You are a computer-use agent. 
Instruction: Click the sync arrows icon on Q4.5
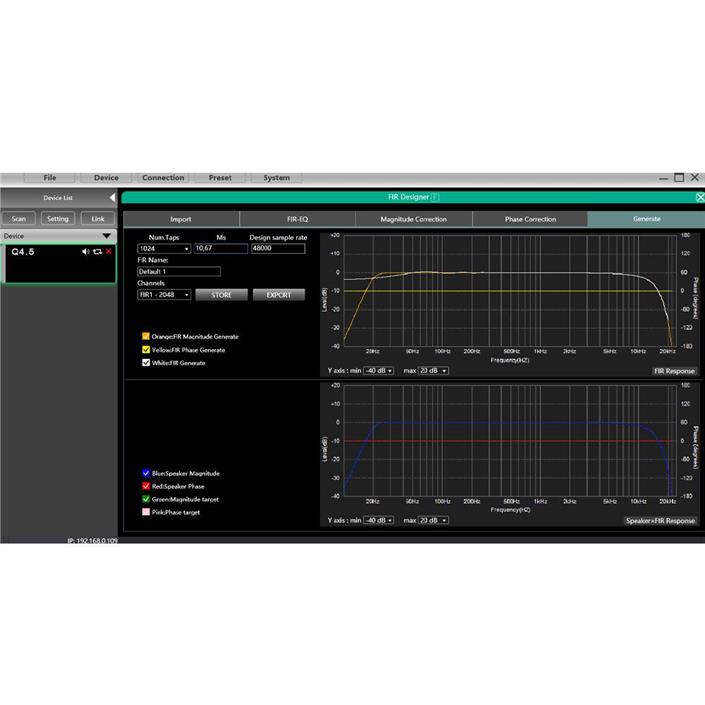click(98, 252)
